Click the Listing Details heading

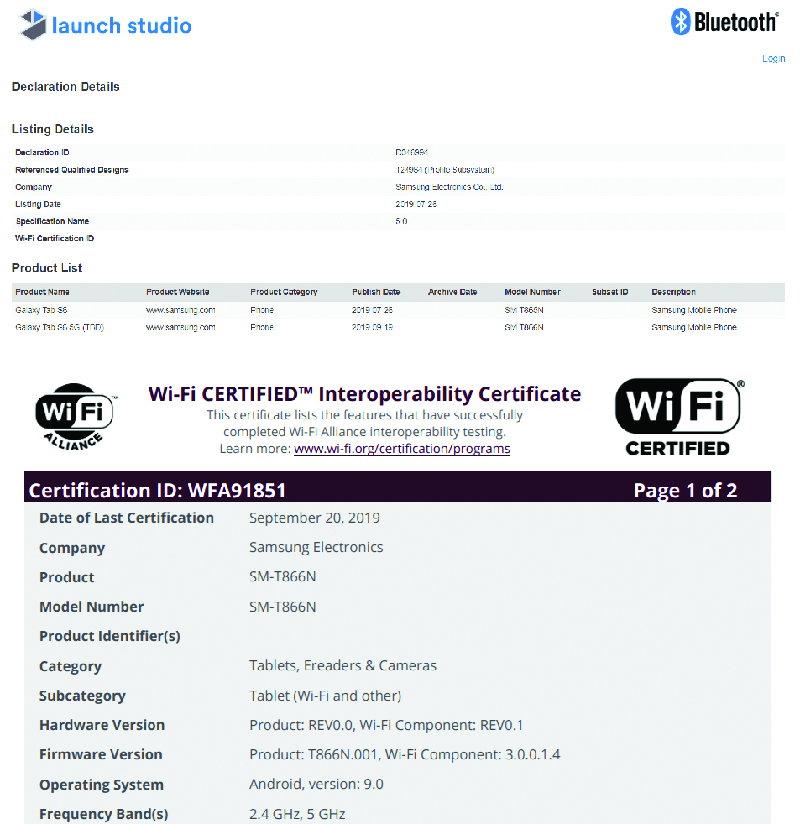pyautogui.click(x=53, y=129)
